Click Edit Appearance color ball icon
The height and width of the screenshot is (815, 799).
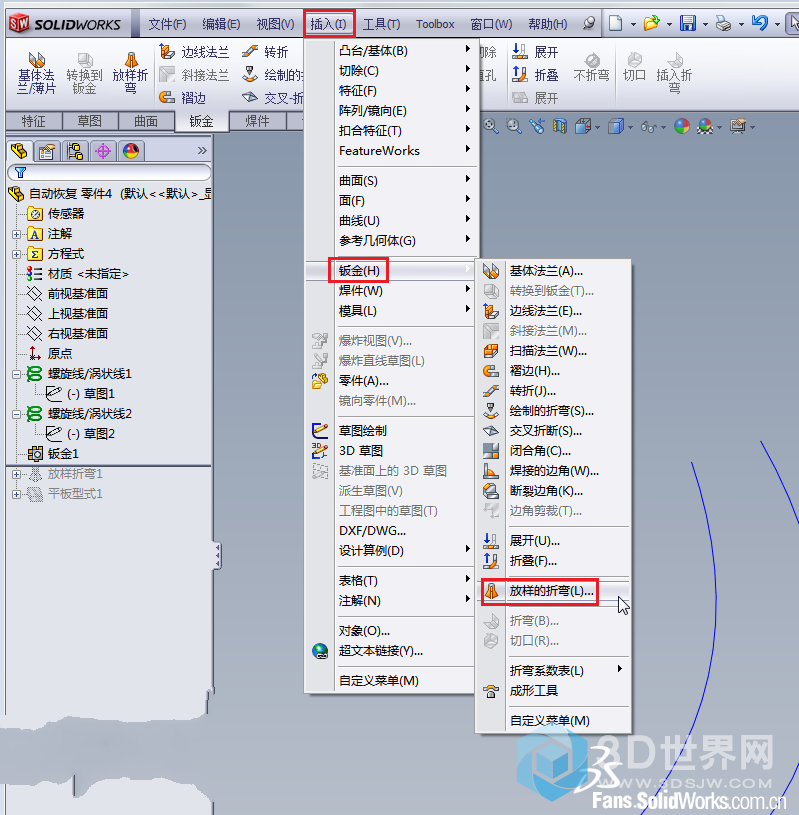click(682, 126)
